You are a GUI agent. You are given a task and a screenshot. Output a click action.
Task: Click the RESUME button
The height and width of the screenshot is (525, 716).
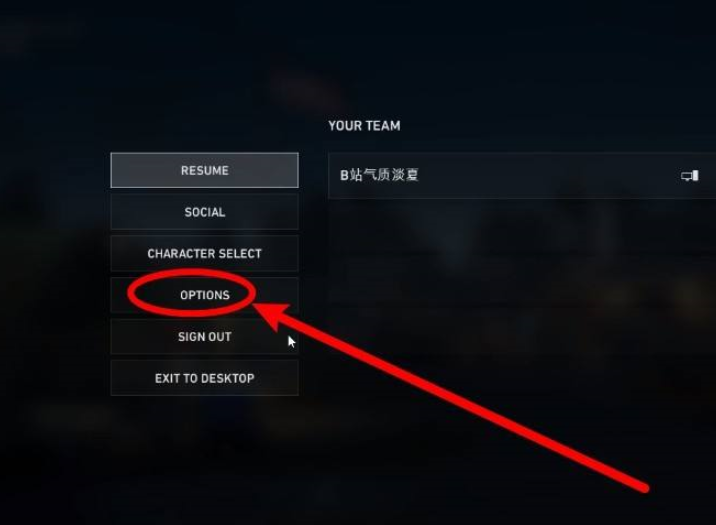click(205, 170)
